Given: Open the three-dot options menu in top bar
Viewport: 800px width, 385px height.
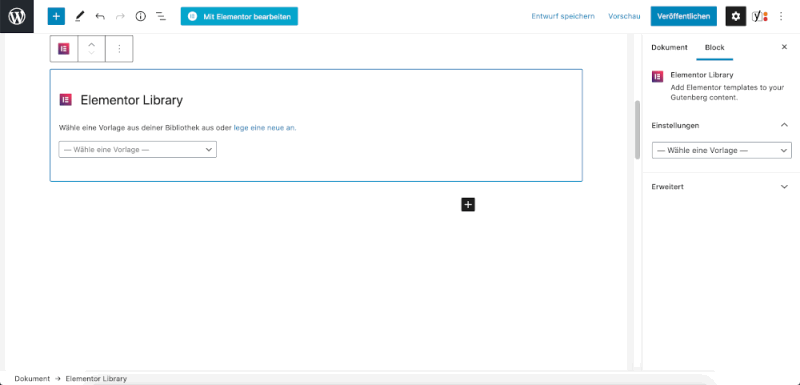Looking at the screenshot, I should tap(781, 16).
